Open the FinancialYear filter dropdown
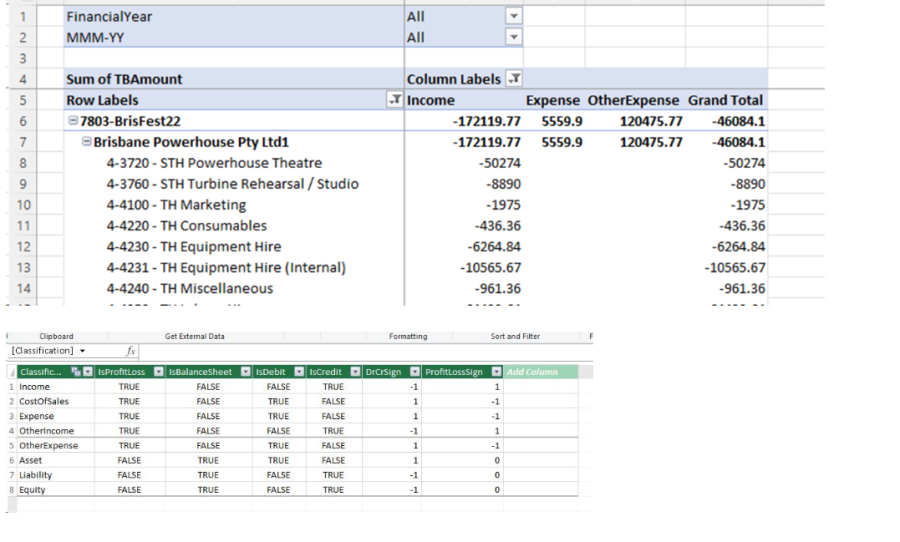This screenshot has width=900, height=542. click(514, 16)
